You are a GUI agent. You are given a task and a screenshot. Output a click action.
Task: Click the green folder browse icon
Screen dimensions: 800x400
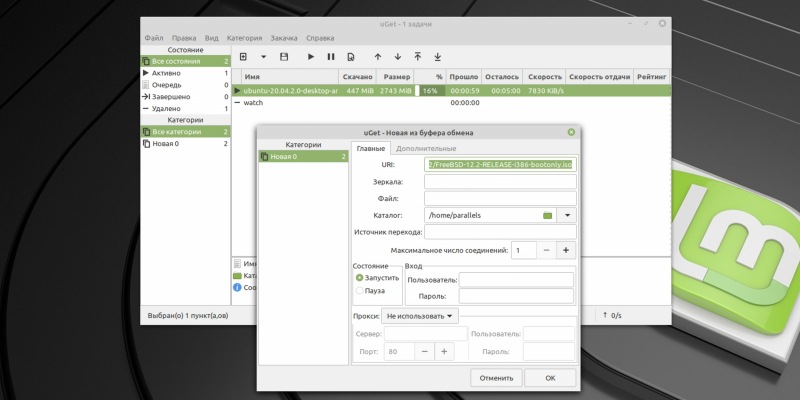coord(547,215)
